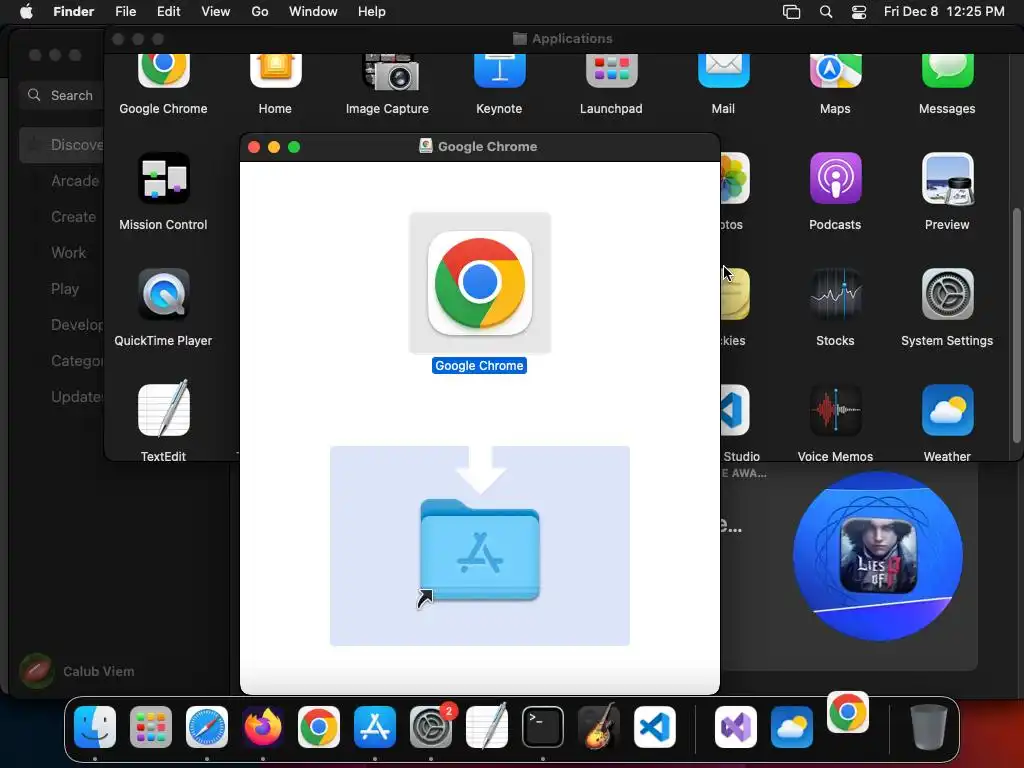Open Home app in Applications window
Screen dimensions: 1024x768
[275, 71]
